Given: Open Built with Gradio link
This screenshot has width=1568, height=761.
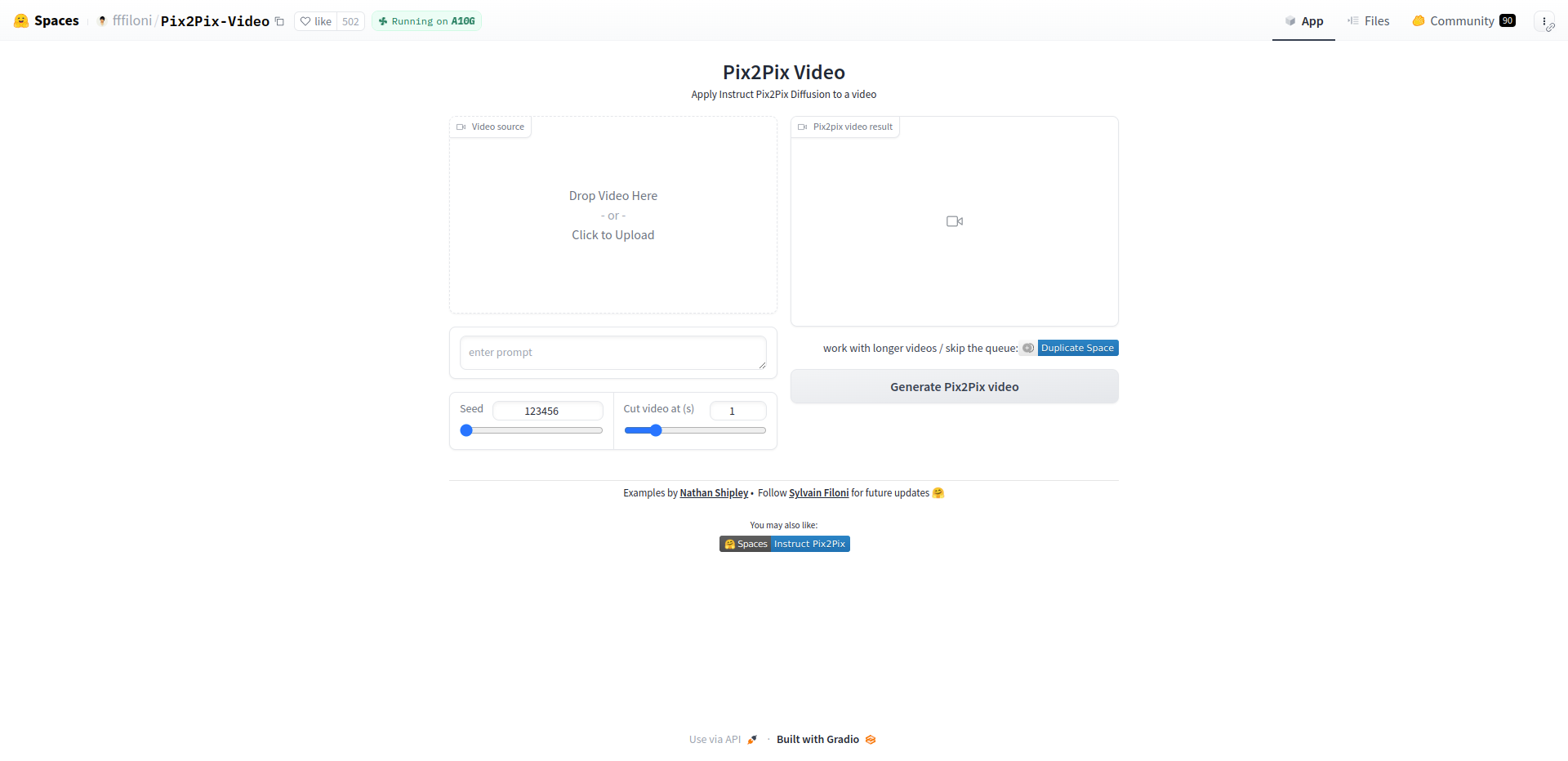Looking at the screenshot, I should click(826, 740).
